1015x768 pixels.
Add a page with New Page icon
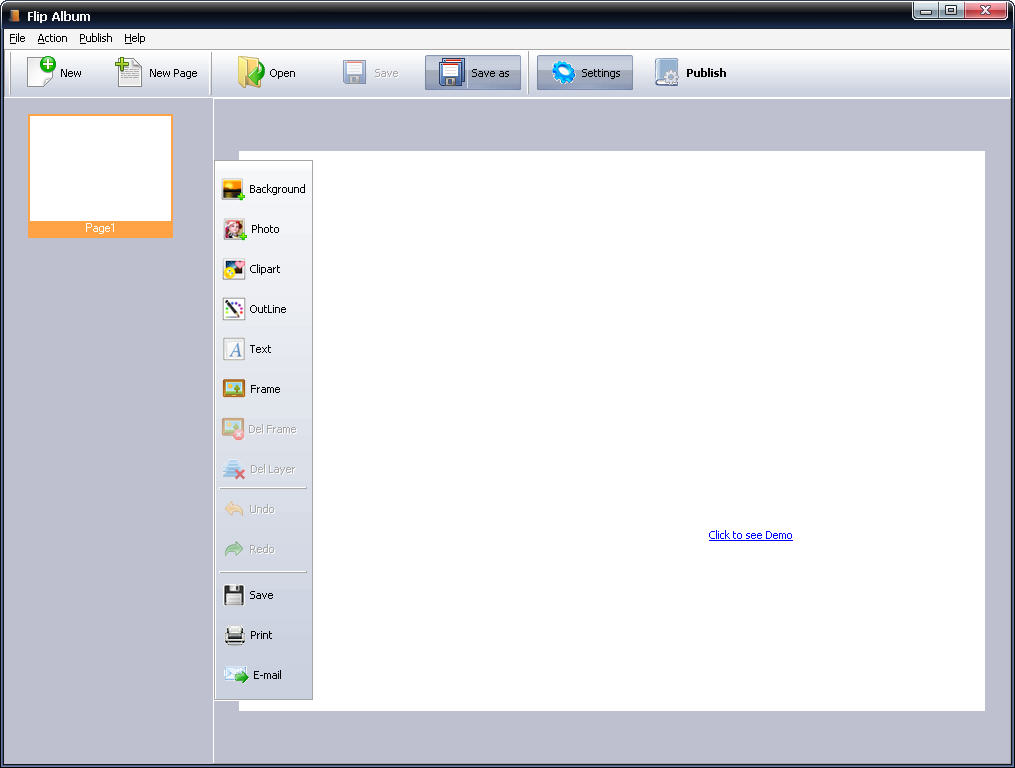(128, 72)
